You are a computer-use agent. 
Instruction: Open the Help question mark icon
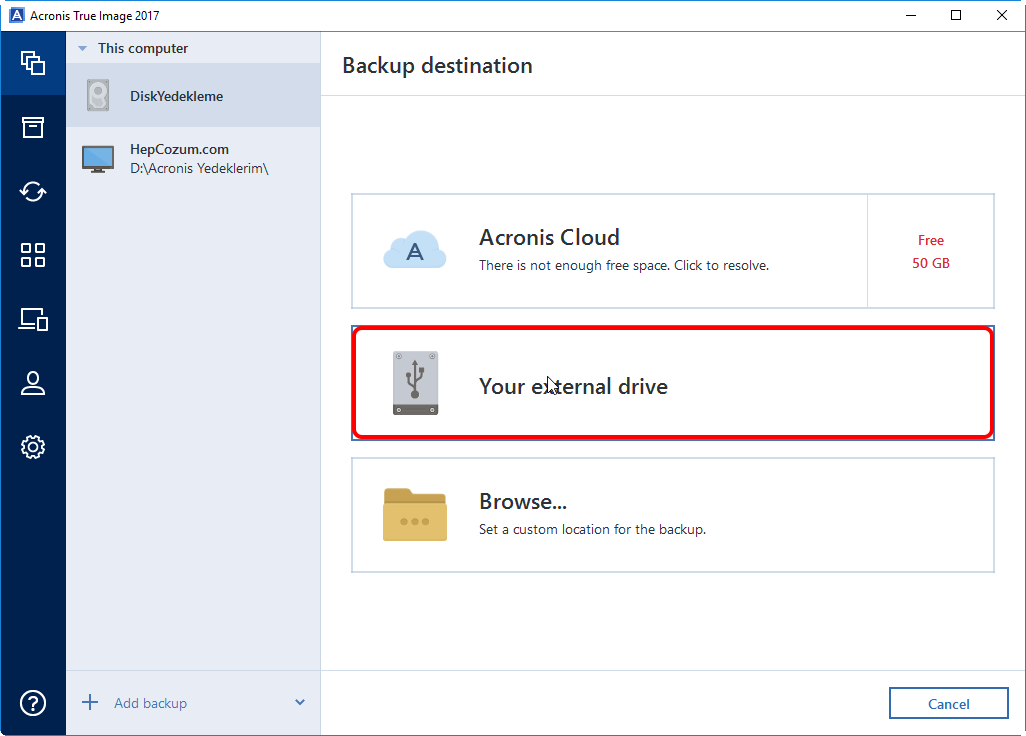coord(33,703)
